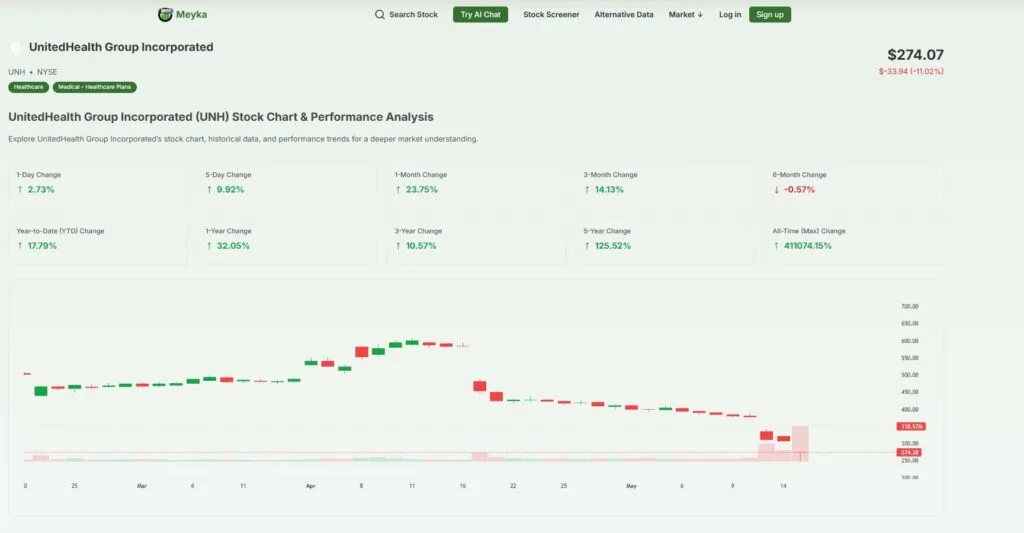Click the Search Stock magnifier icon

pos(380,15)
